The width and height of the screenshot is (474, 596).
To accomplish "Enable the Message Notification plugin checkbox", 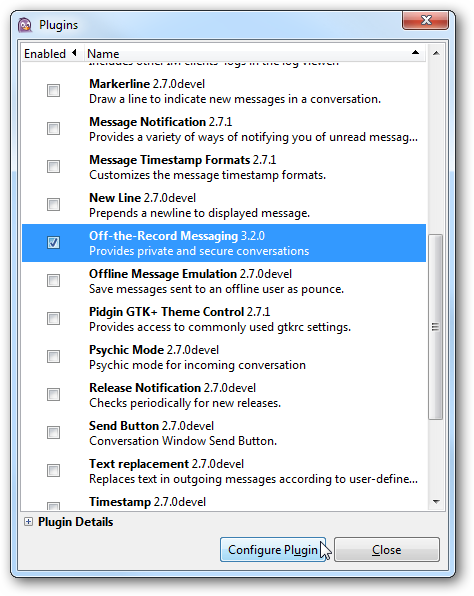I will click(53, 128).
